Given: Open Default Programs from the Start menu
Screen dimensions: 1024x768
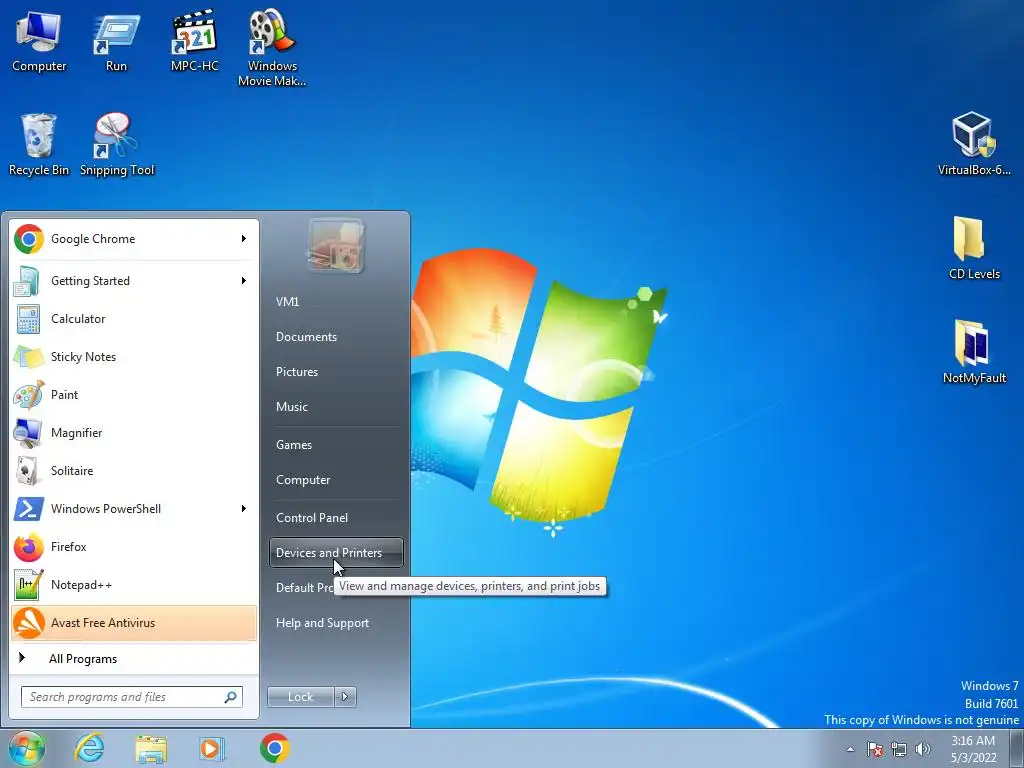Looking at the screenshot, I should (304, 588).
